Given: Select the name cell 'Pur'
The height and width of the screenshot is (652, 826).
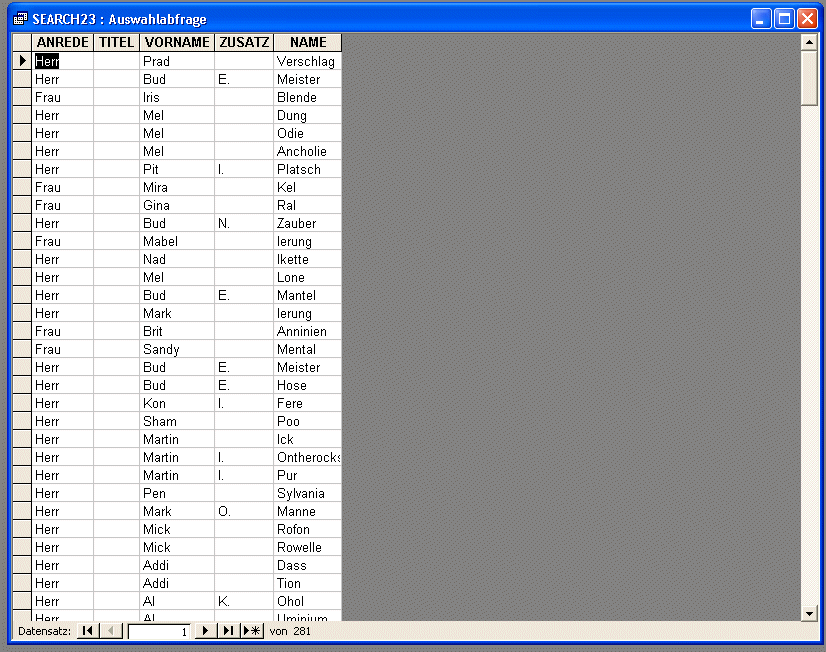Looking at the screenshot, I should click(308, 475).
